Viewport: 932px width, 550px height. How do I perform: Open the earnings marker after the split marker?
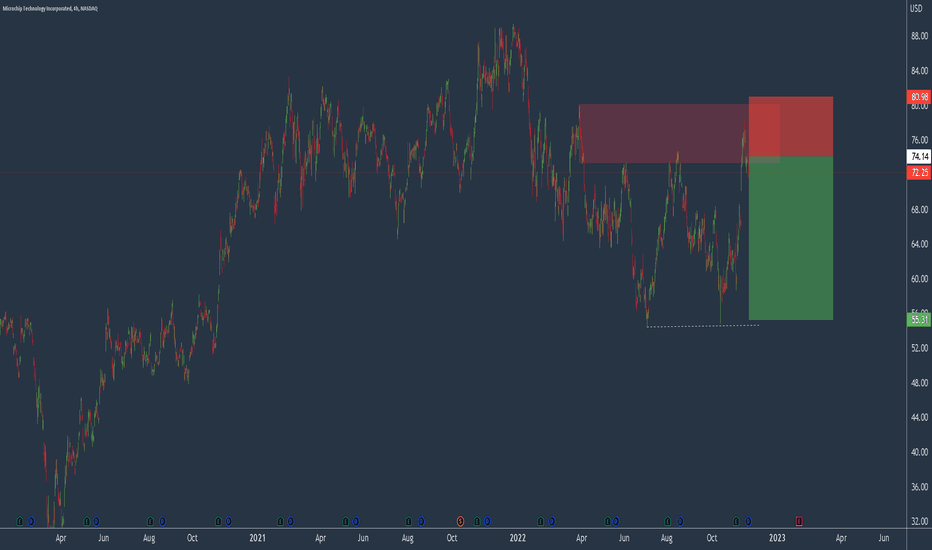click(477, 521)
